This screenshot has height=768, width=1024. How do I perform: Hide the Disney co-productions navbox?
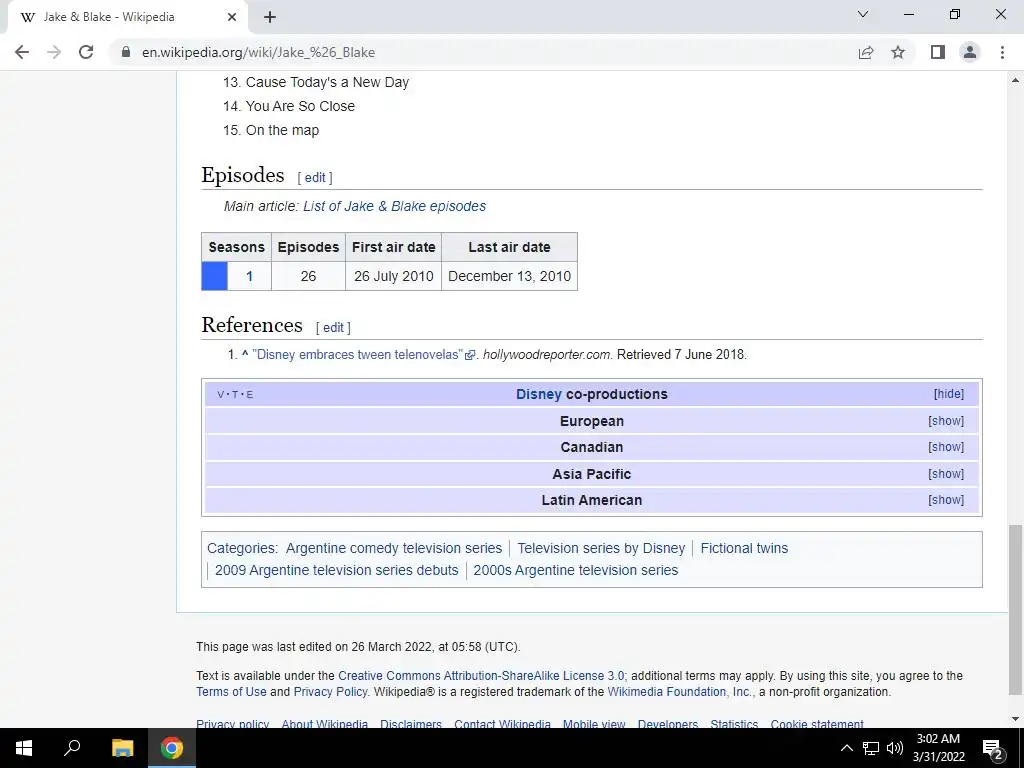click(949, 394)
